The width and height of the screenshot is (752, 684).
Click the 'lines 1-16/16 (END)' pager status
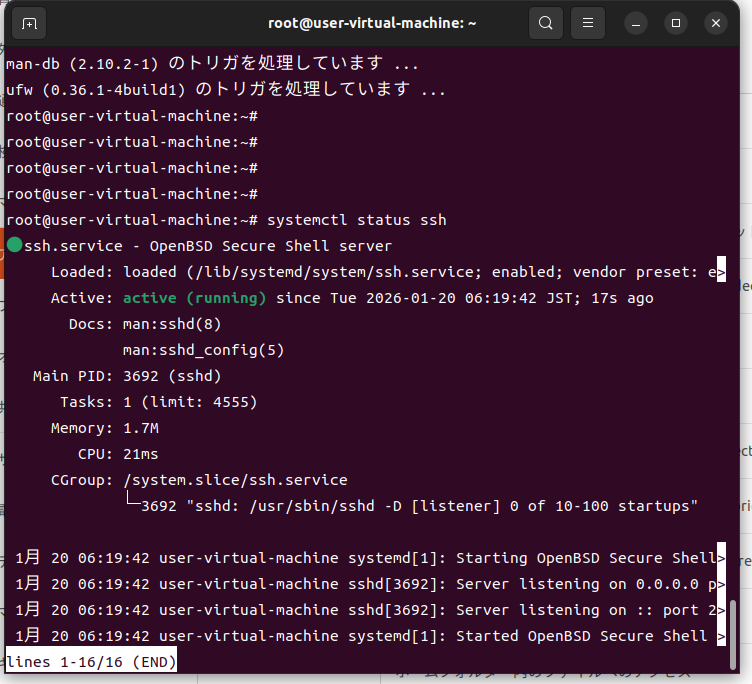click(x=91, y=661)
